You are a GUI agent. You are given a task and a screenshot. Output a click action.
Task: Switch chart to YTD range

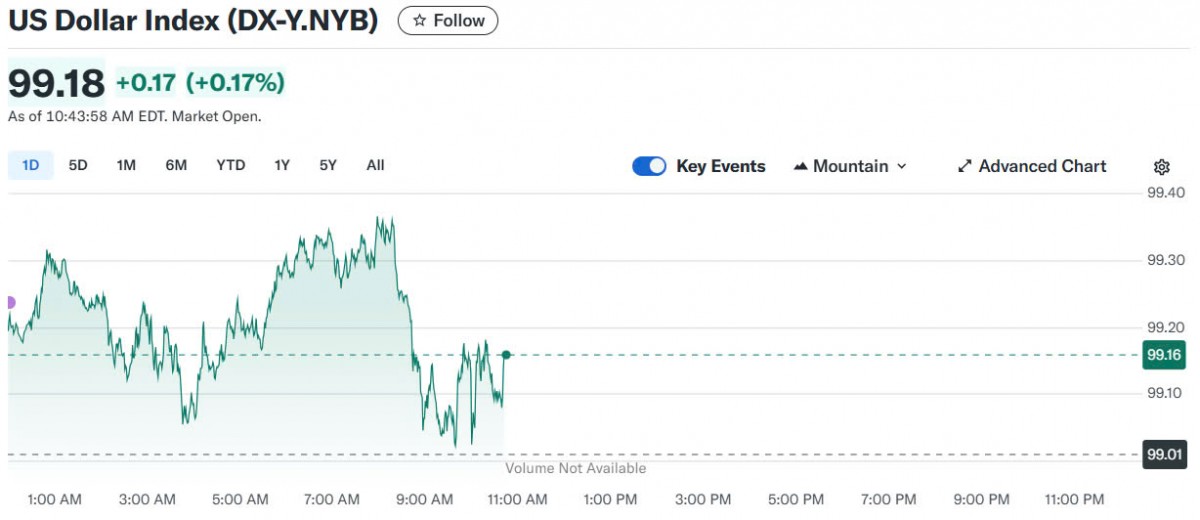[x=230, y=166]
